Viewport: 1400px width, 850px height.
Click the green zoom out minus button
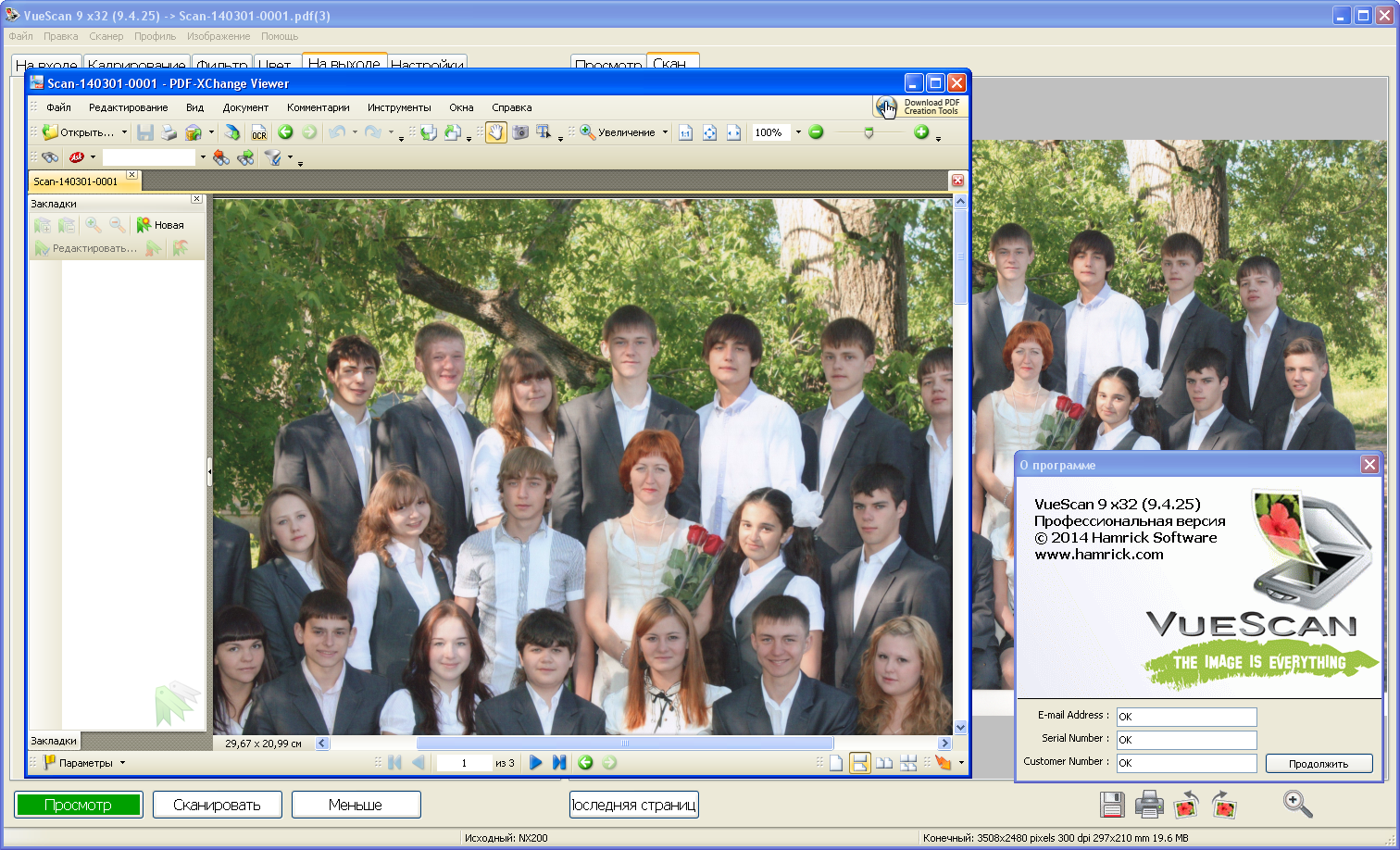coord(816,132)
